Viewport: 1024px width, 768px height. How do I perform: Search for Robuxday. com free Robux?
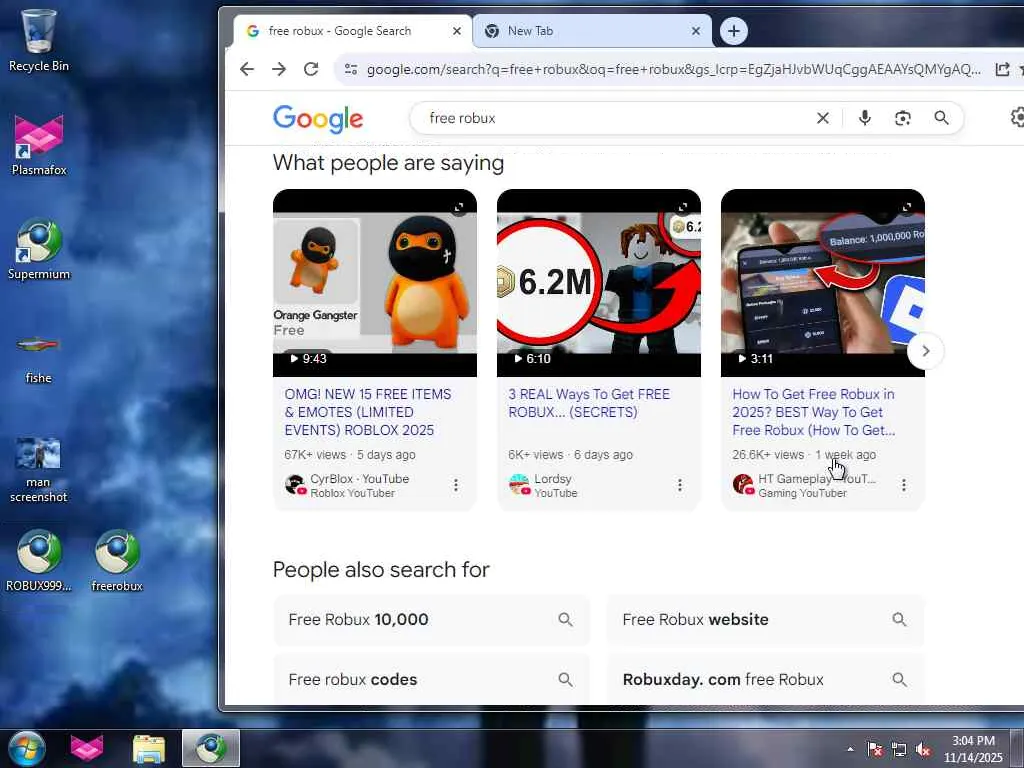pyautogui.click(x=765, y=680)
